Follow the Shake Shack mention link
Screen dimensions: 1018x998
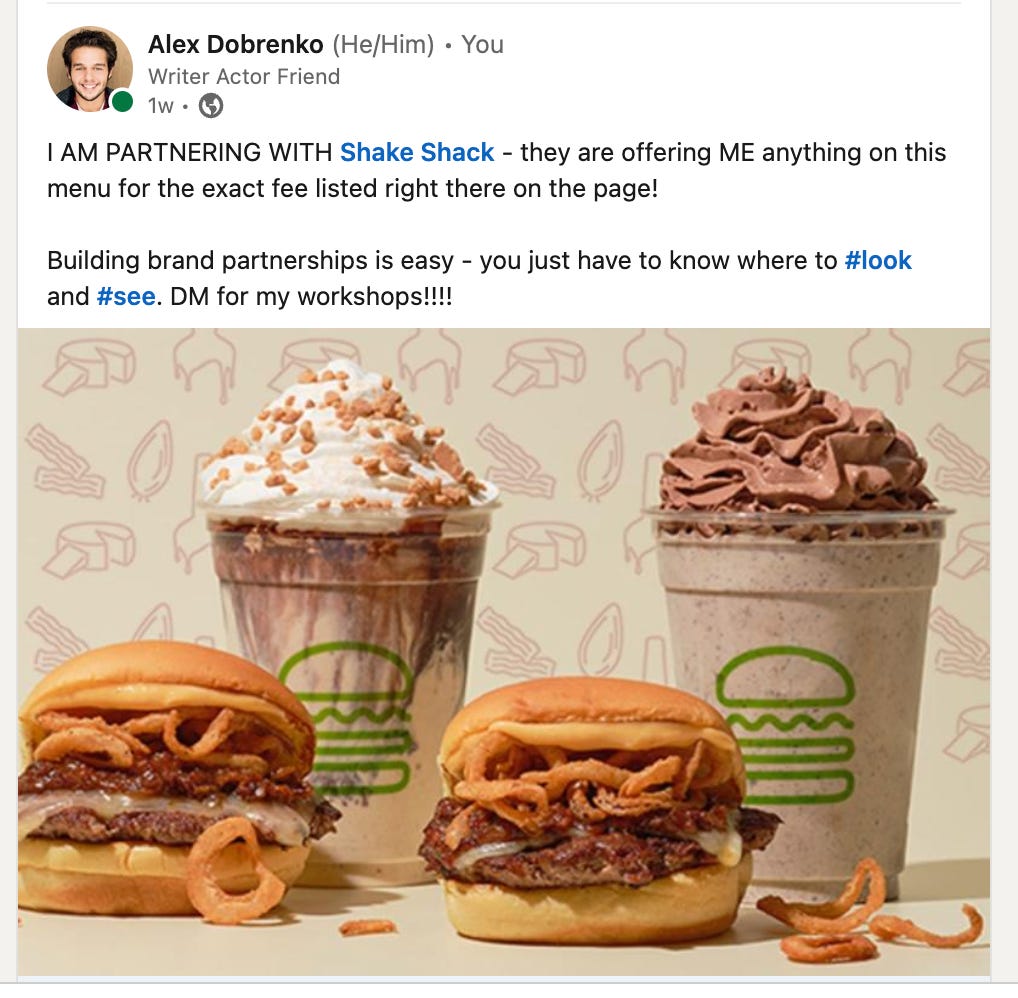click(417, 152)
